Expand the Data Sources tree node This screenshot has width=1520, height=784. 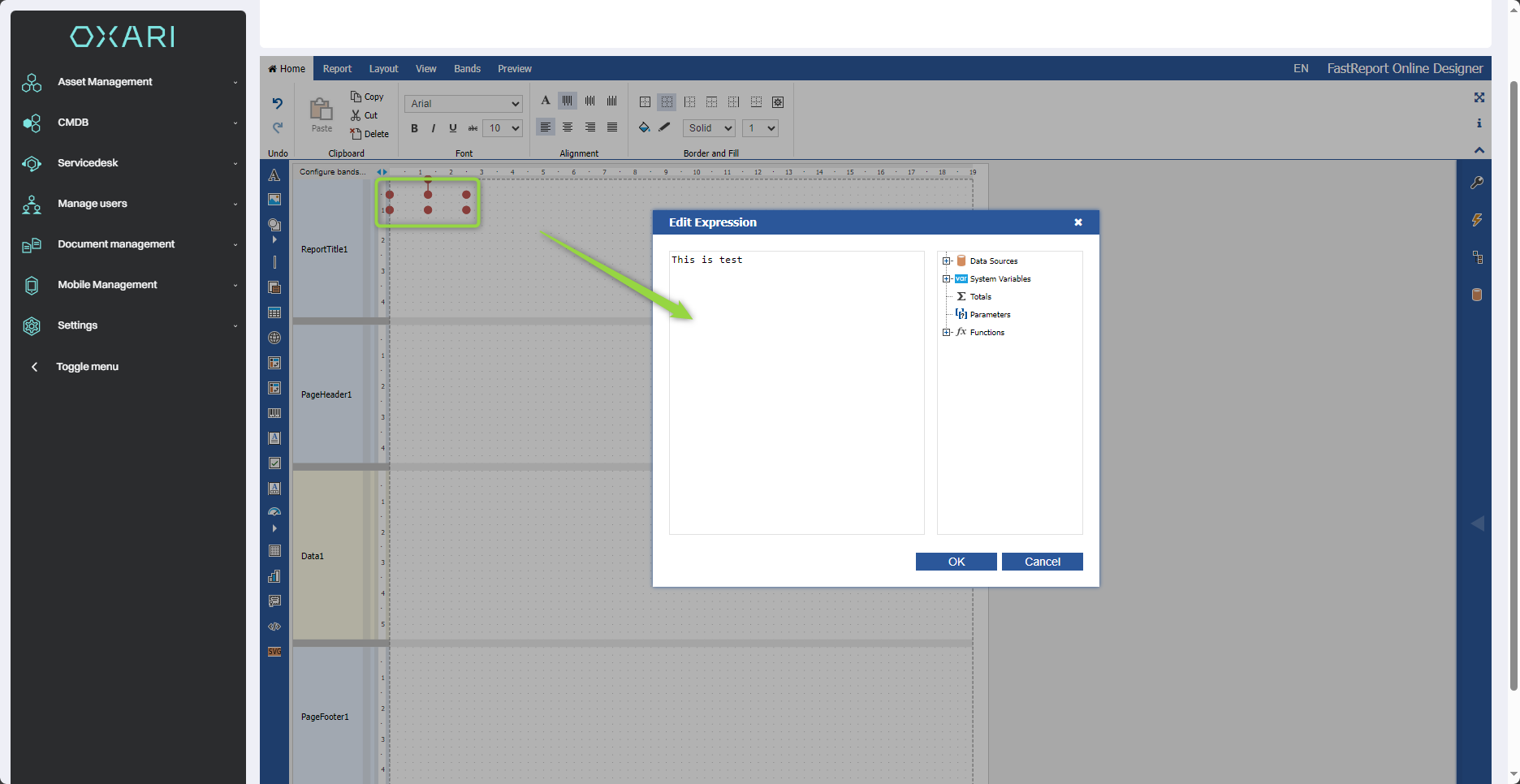[x=946, y=261]
